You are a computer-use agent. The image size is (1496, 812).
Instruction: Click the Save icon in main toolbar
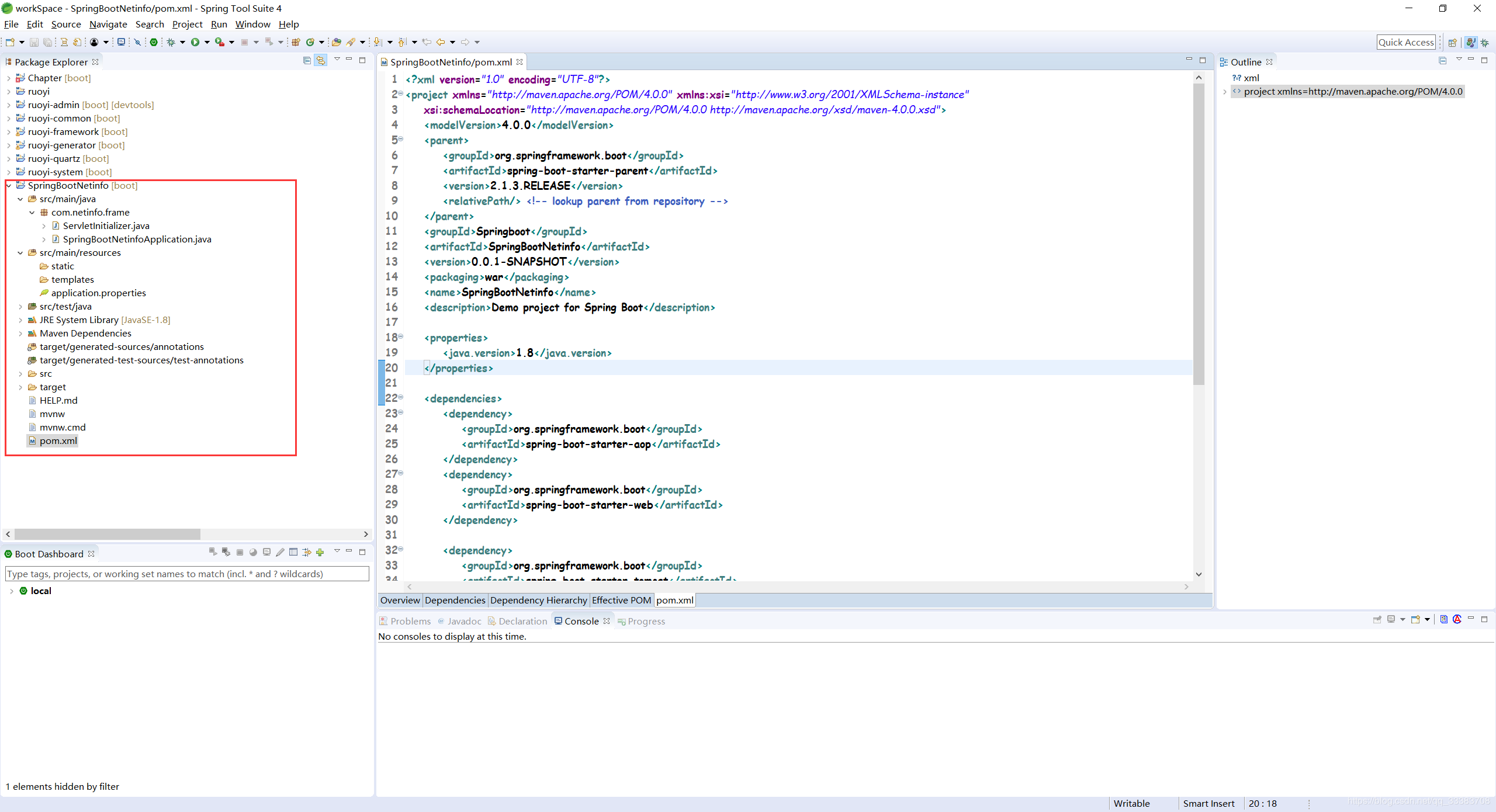[x=34, y=42]
